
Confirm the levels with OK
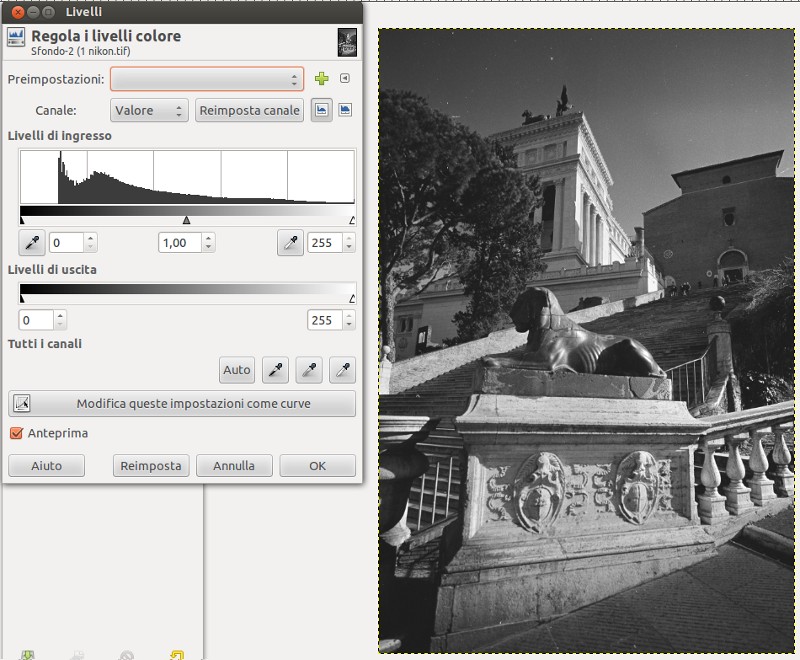(317, 465)
